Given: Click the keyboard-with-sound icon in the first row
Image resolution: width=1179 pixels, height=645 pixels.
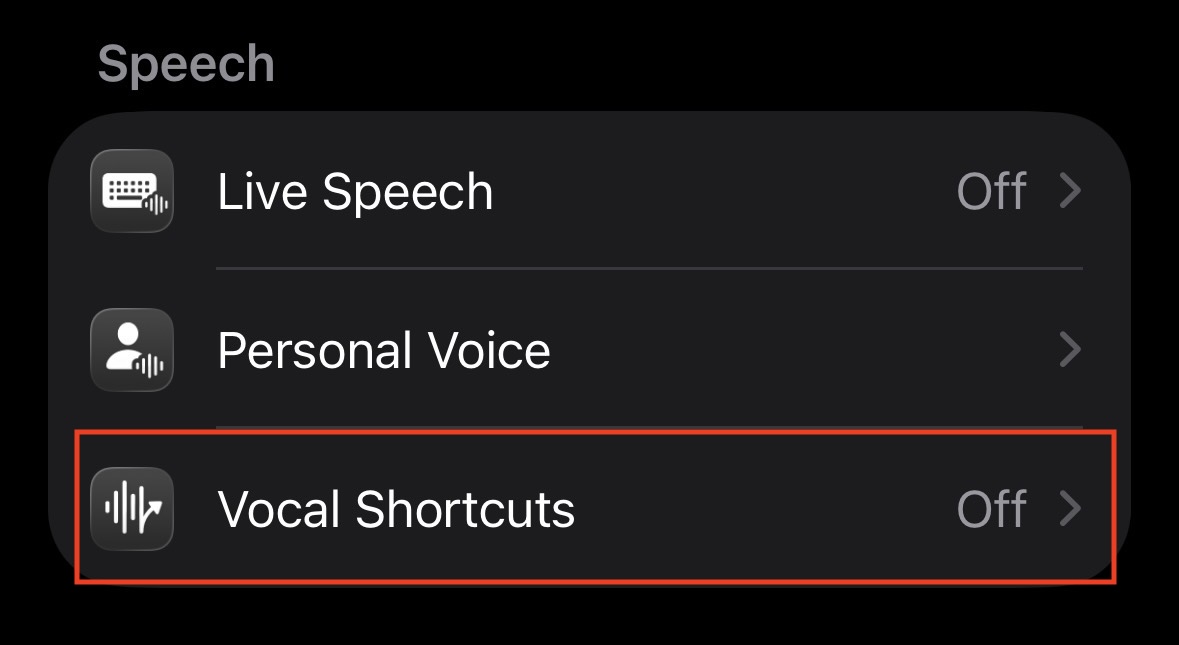Looking at the screenshot, I should [x=131, y=190].
